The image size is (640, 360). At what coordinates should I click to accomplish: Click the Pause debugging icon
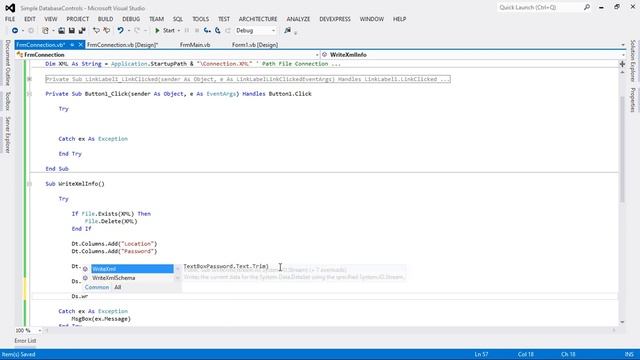click(187, 31)
